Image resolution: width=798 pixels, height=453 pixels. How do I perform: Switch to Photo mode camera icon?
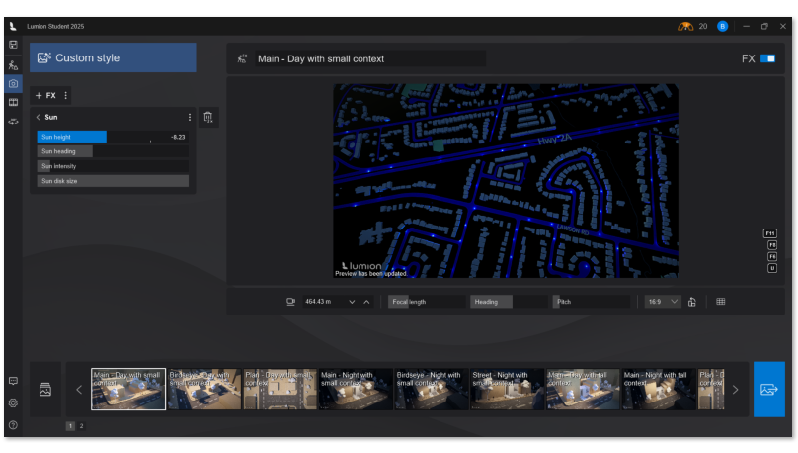click(x=13, y=83)
